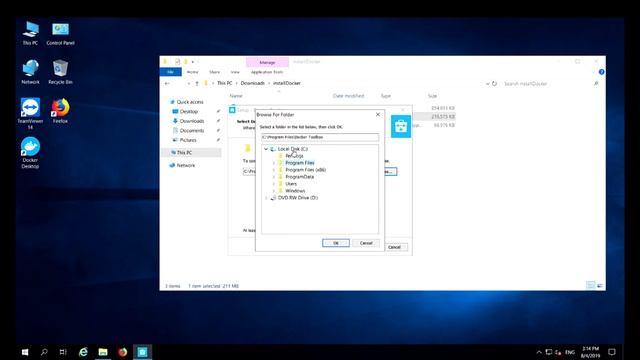This screenshot has width=640, height=360.
Task: Sort files by Type column
Action: (386, 96)
